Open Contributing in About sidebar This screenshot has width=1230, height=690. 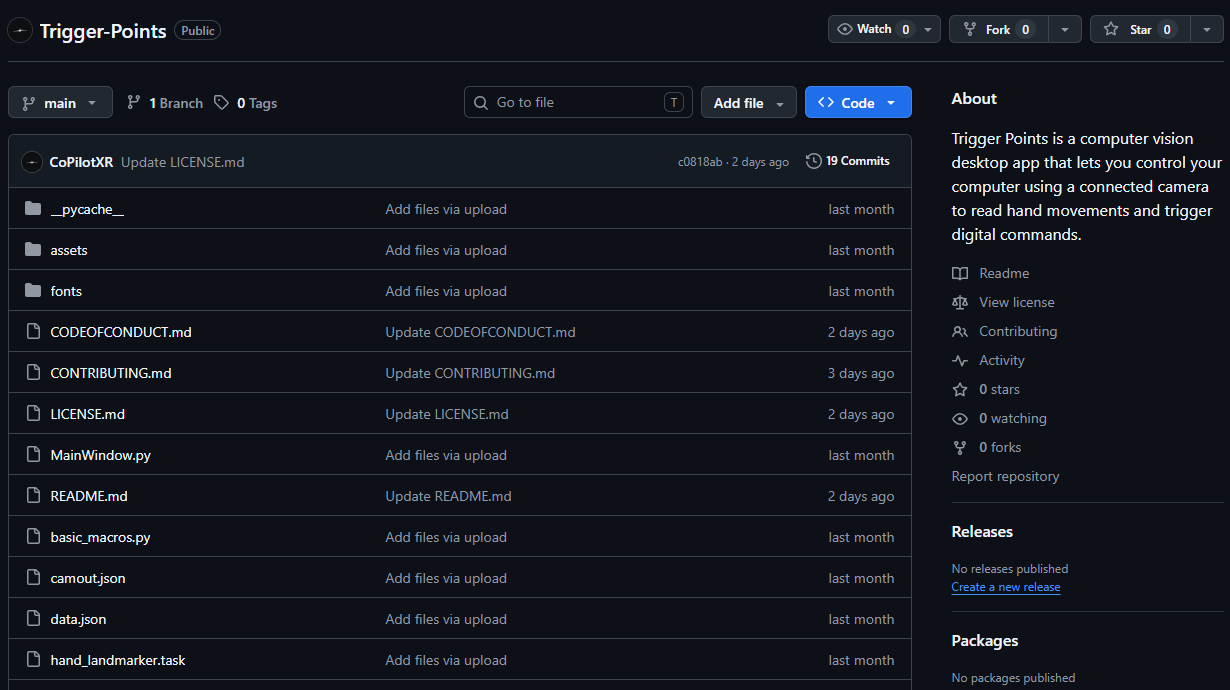click(x=1018, y=331)
